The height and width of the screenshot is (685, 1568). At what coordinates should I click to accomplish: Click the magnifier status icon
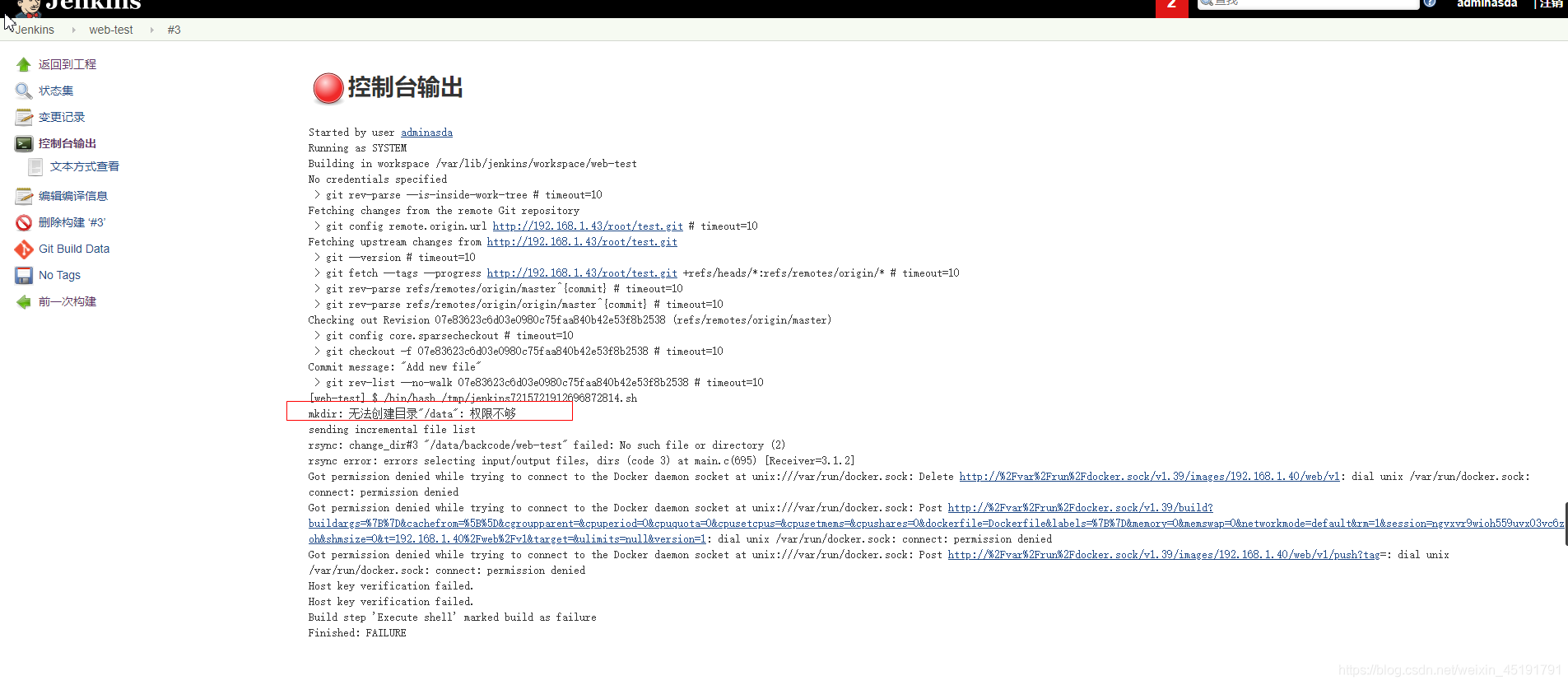[24, 91]
